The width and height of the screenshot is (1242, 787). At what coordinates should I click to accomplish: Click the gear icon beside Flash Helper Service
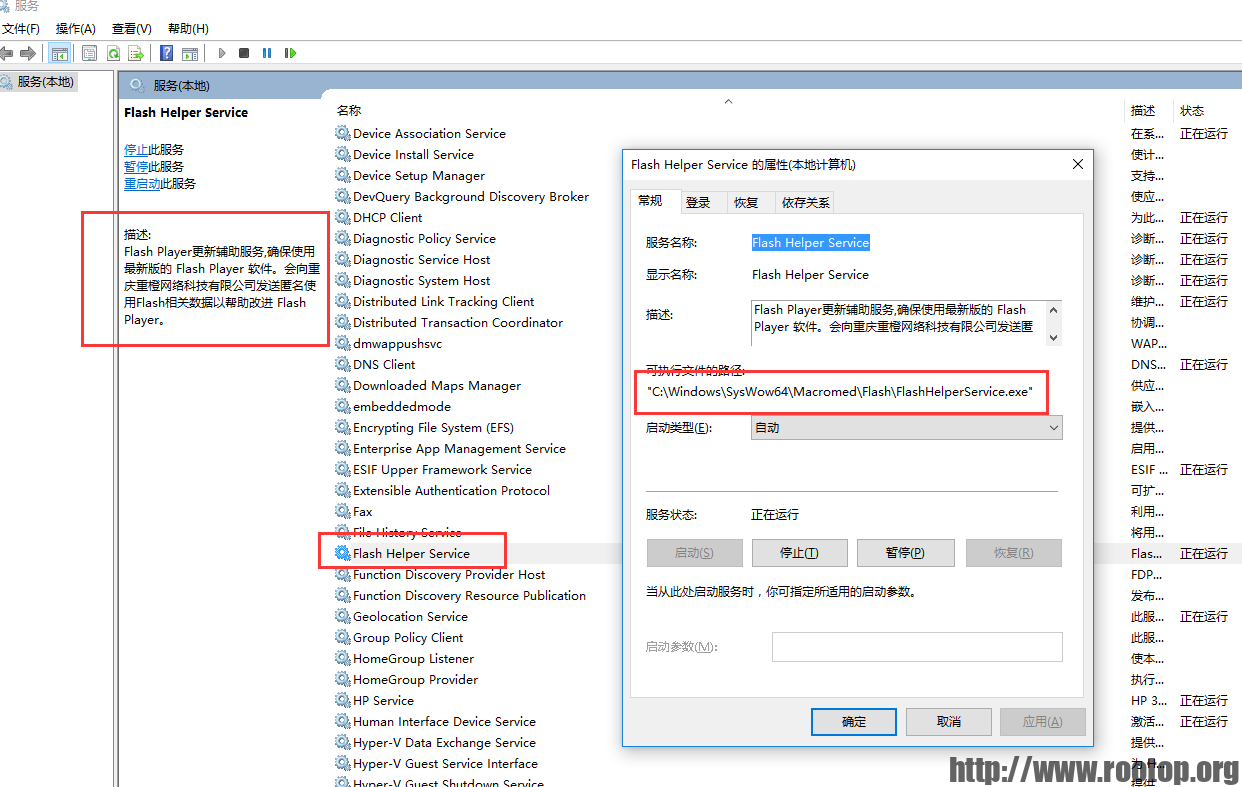click(343, 553)
